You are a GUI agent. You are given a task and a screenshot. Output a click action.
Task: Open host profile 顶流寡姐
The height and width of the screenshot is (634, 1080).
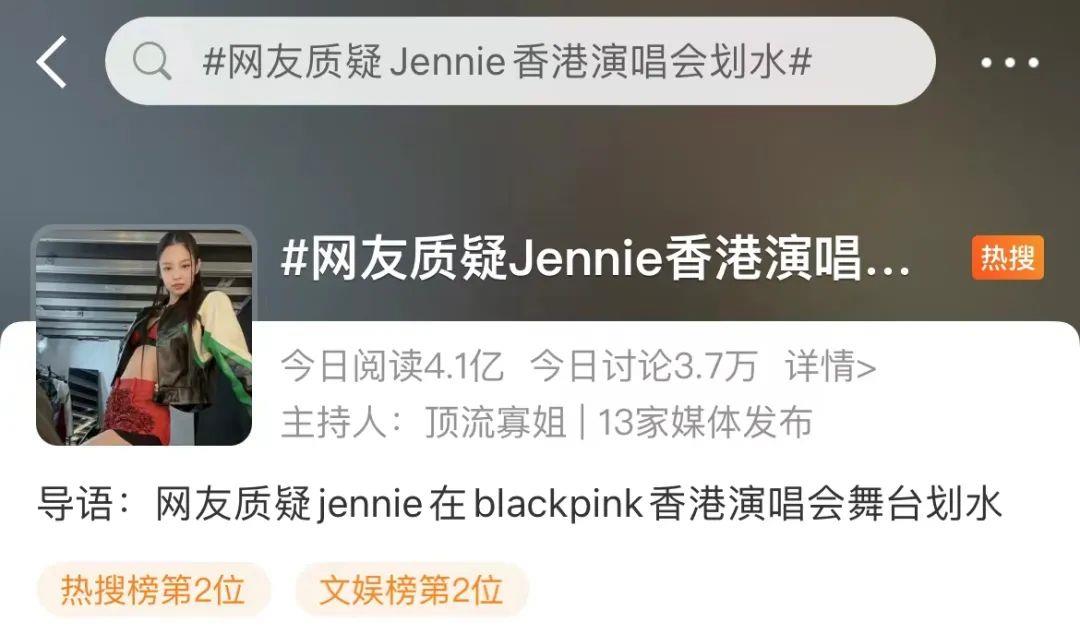click(x=495, y=422)
